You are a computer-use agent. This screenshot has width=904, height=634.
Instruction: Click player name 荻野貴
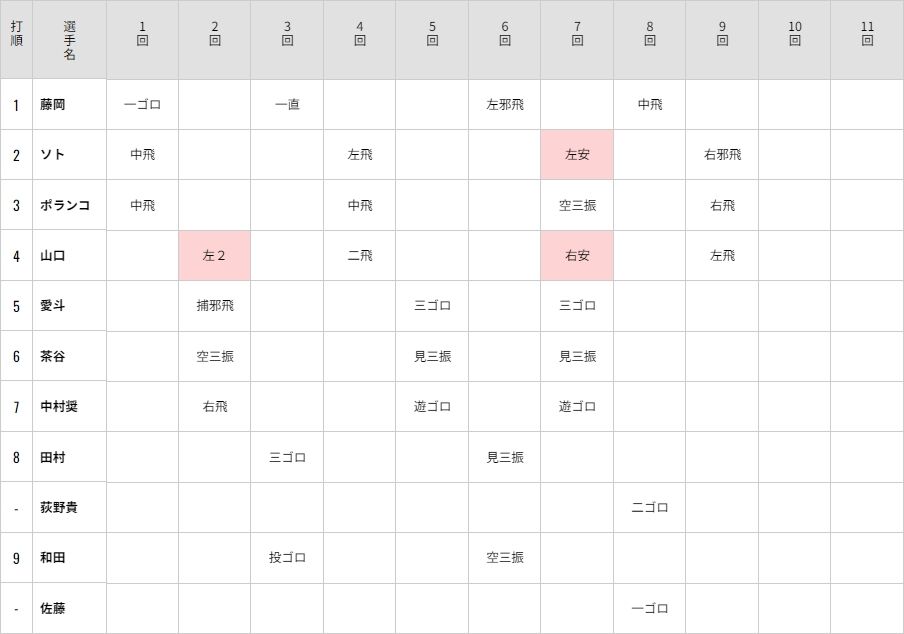pyautogui.click(x=59, y=507)
